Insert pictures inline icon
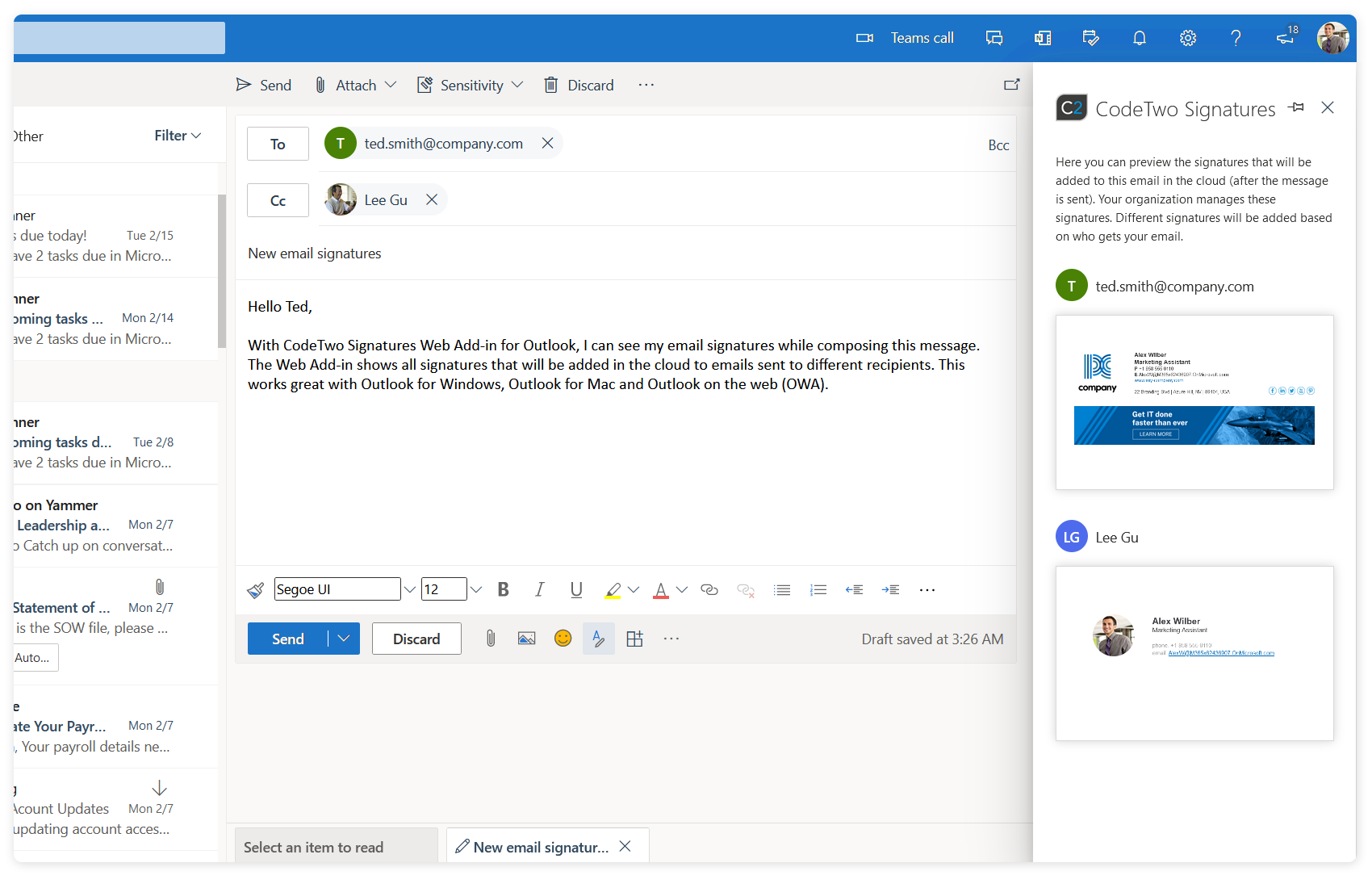The width and height of the screenshot is (1372, 888). pos(527,639)
